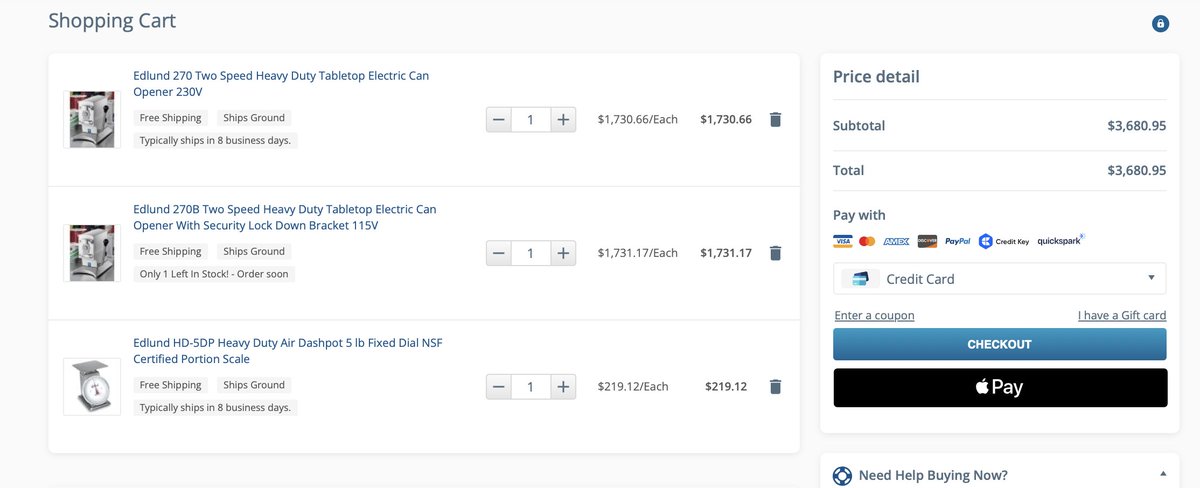The image size is (1200, 488).
Task: Click Ships Ground tag on Edlund 270B 115V
Action: [254, 252]
